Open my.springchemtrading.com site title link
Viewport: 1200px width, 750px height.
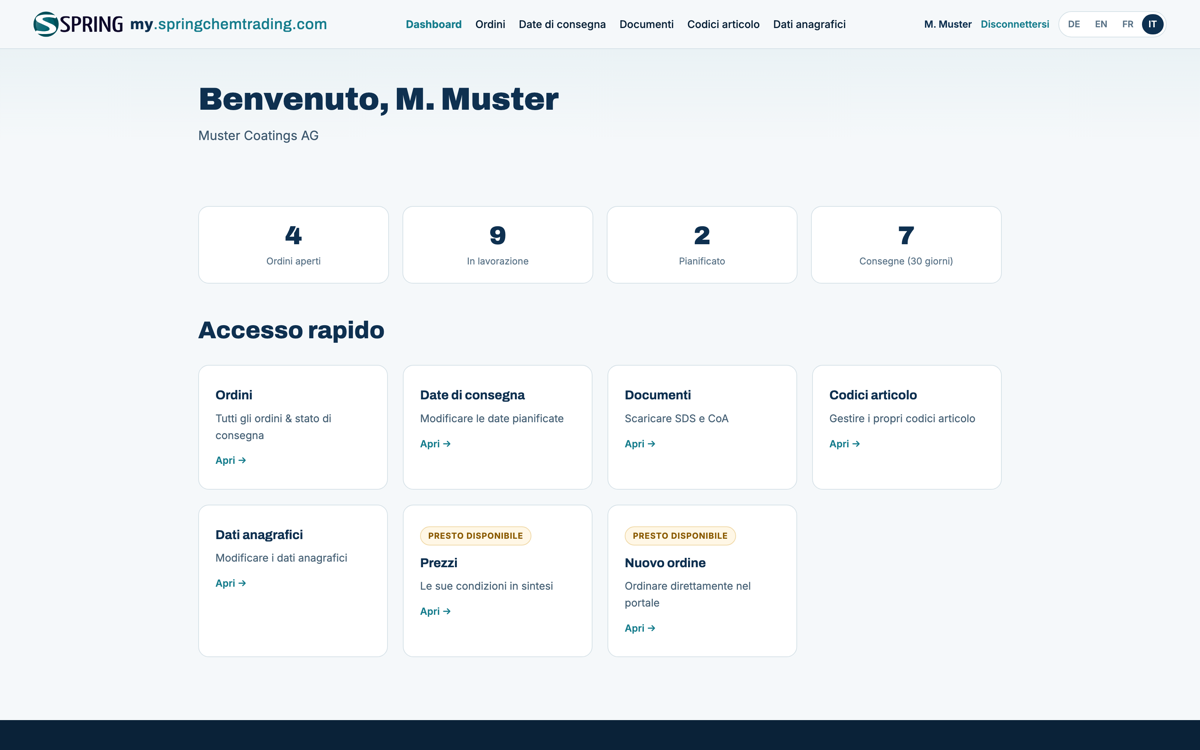tap(228, 24)
